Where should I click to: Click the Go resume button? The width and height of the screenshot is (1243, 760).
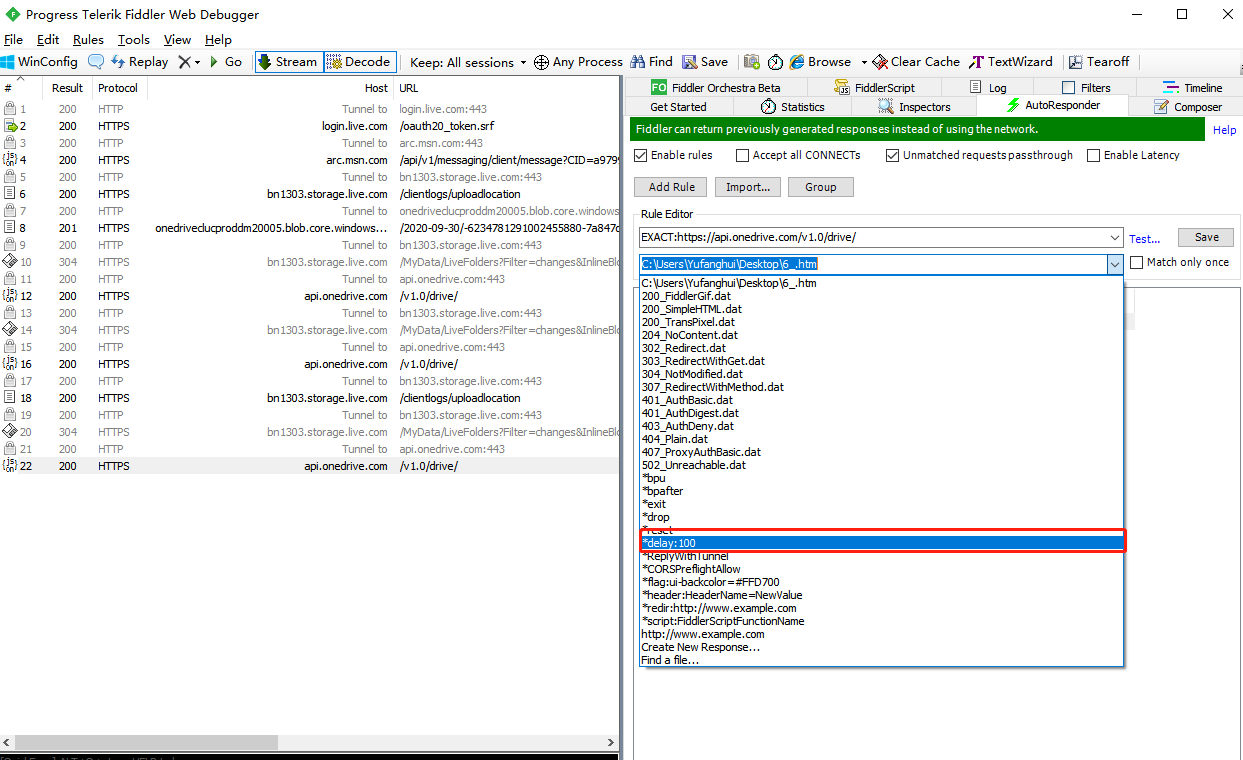(225, 62)
